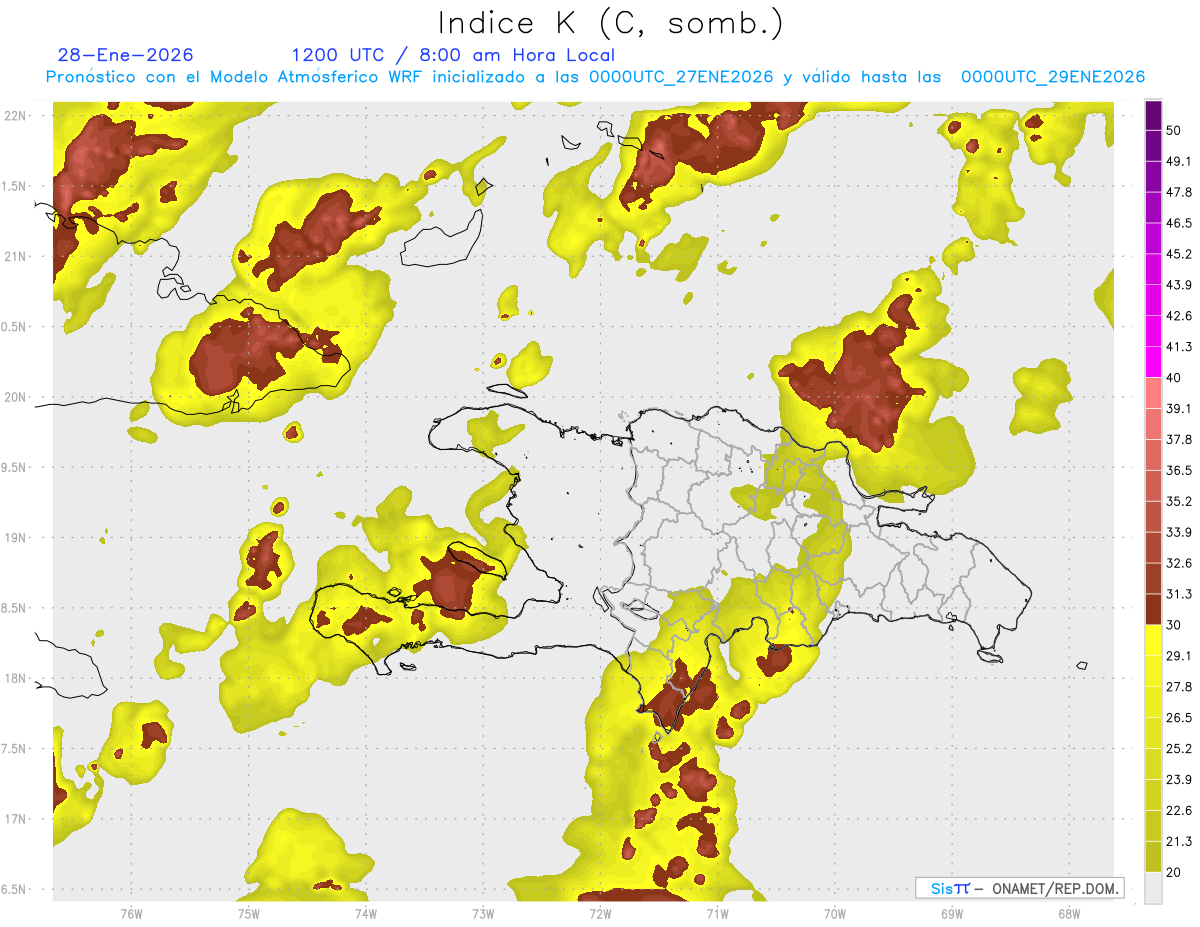Select the forecast date "28-Ene-2026"
1200x927 pixels.
[126, 55]
